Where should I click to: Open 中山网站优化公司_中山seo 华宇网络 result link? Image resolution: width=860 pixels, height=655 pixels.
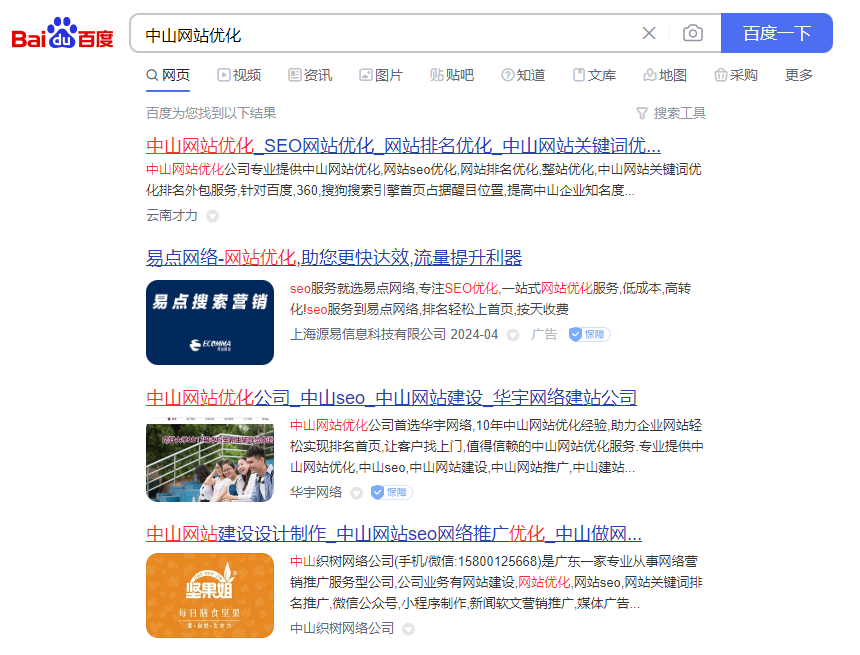coord(391,398)
